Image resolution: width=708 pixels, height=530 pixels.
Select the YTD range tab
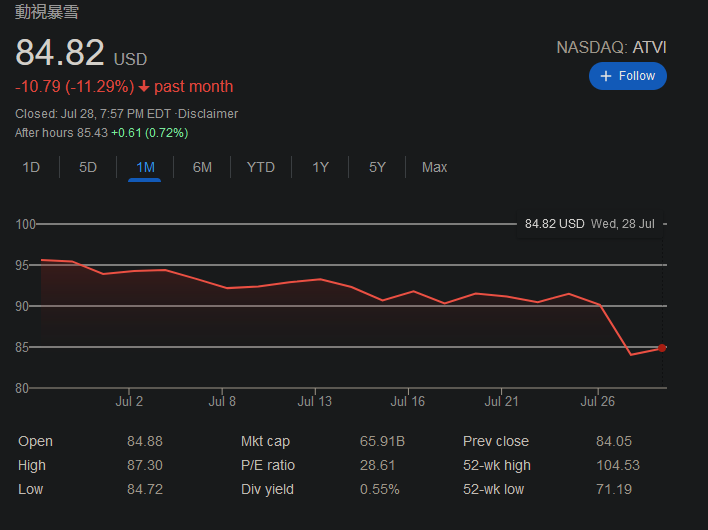pos(260,167)
